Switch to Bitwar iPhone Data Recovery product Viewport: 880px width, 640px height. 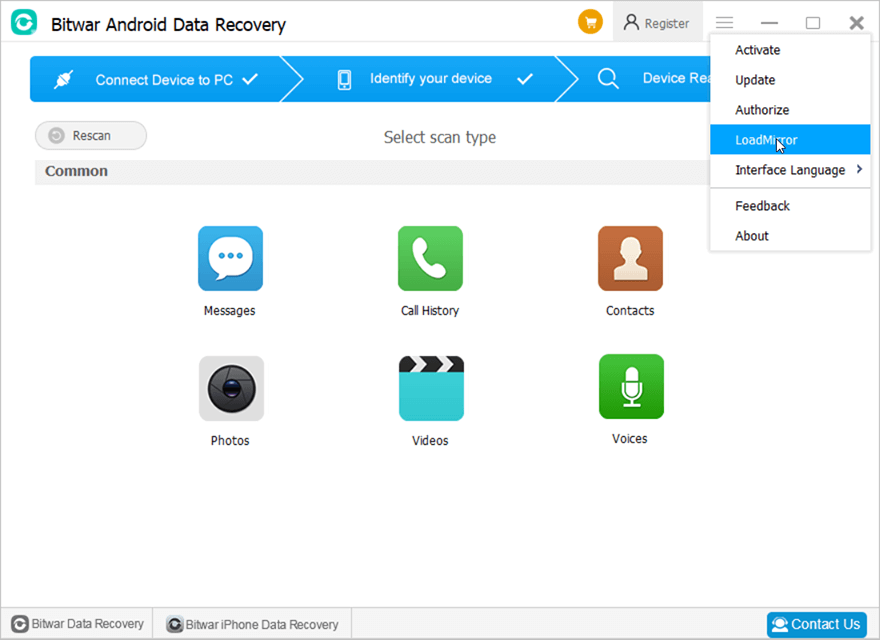coord(253,624)
